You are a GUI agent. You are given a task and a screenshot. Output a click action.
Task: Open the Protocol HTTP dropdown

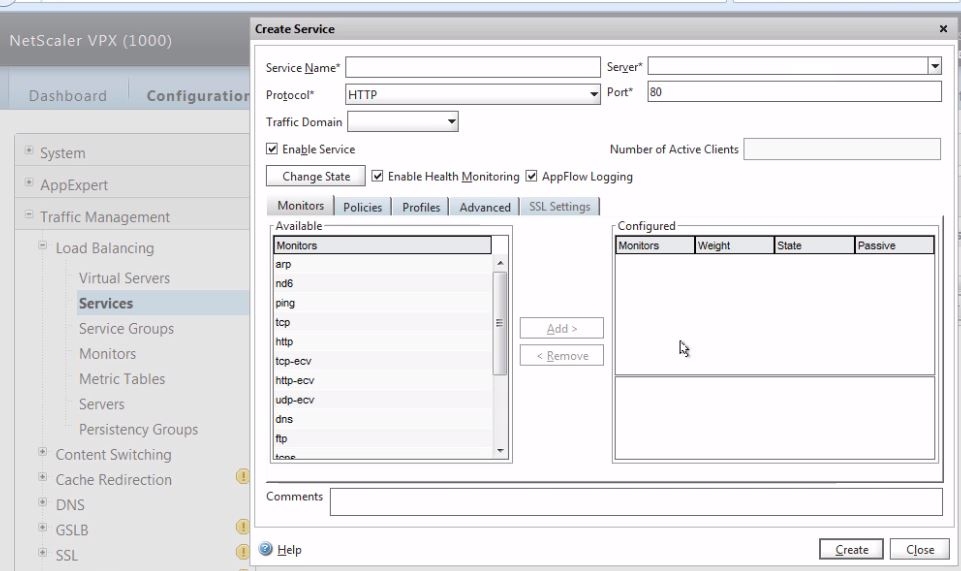point(593,94)
